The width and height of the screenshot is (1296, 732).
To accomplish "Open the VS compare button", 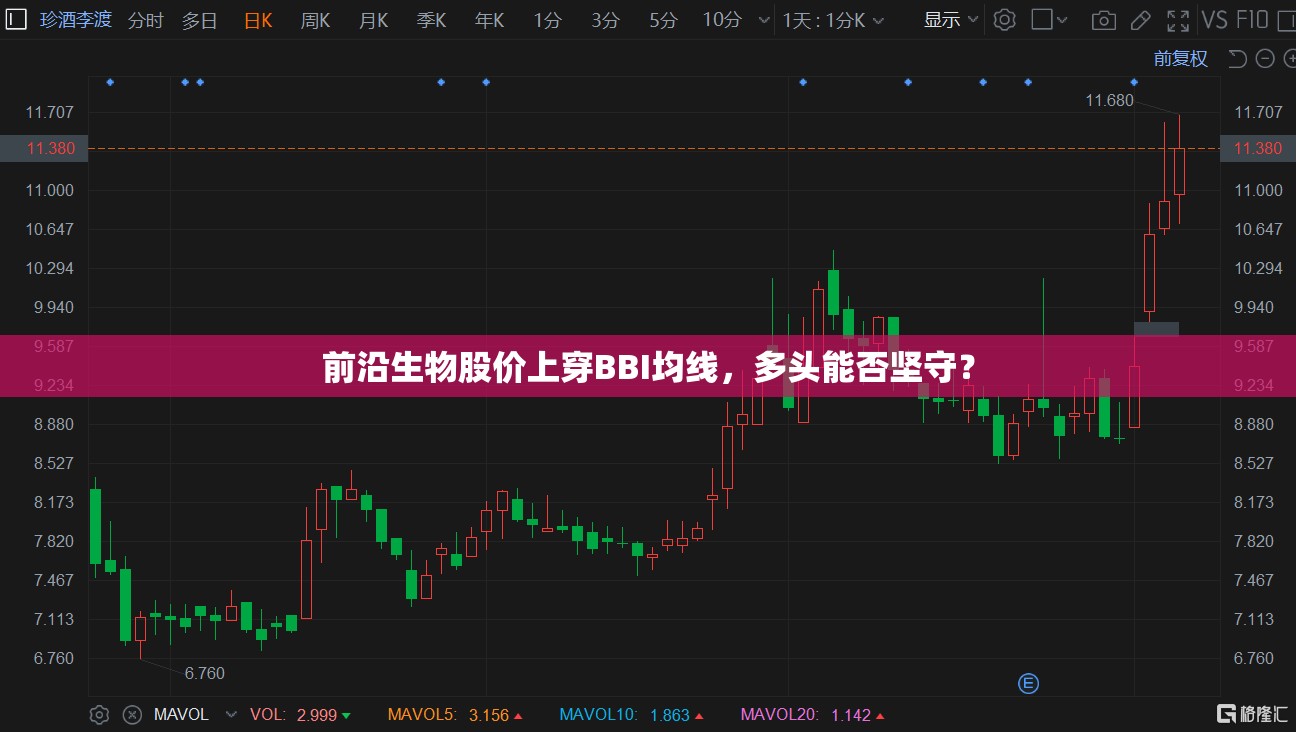I will point(1215,20).
